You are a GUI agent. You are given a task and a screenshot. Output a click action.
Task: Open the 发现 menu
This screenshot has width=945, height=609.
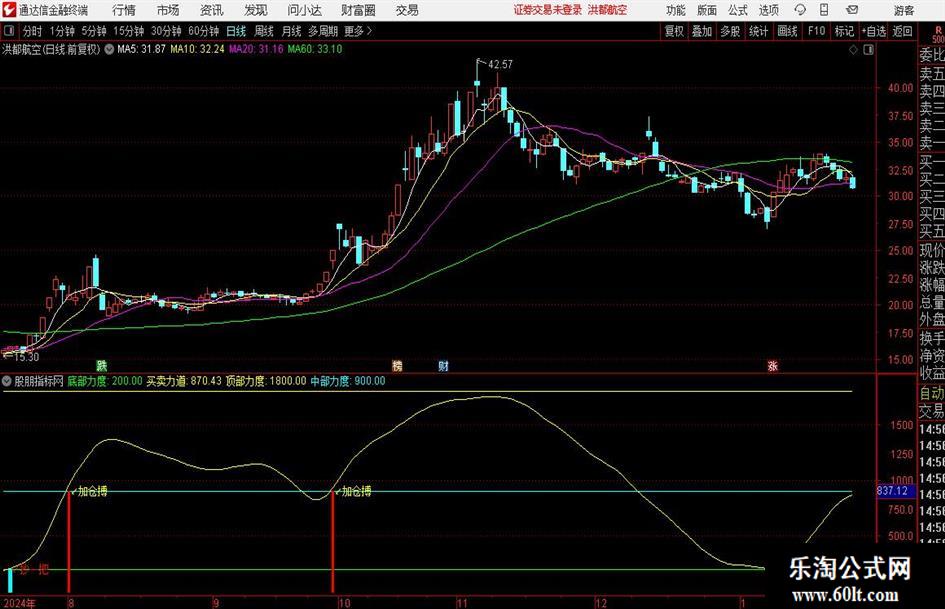pos(256,10)
